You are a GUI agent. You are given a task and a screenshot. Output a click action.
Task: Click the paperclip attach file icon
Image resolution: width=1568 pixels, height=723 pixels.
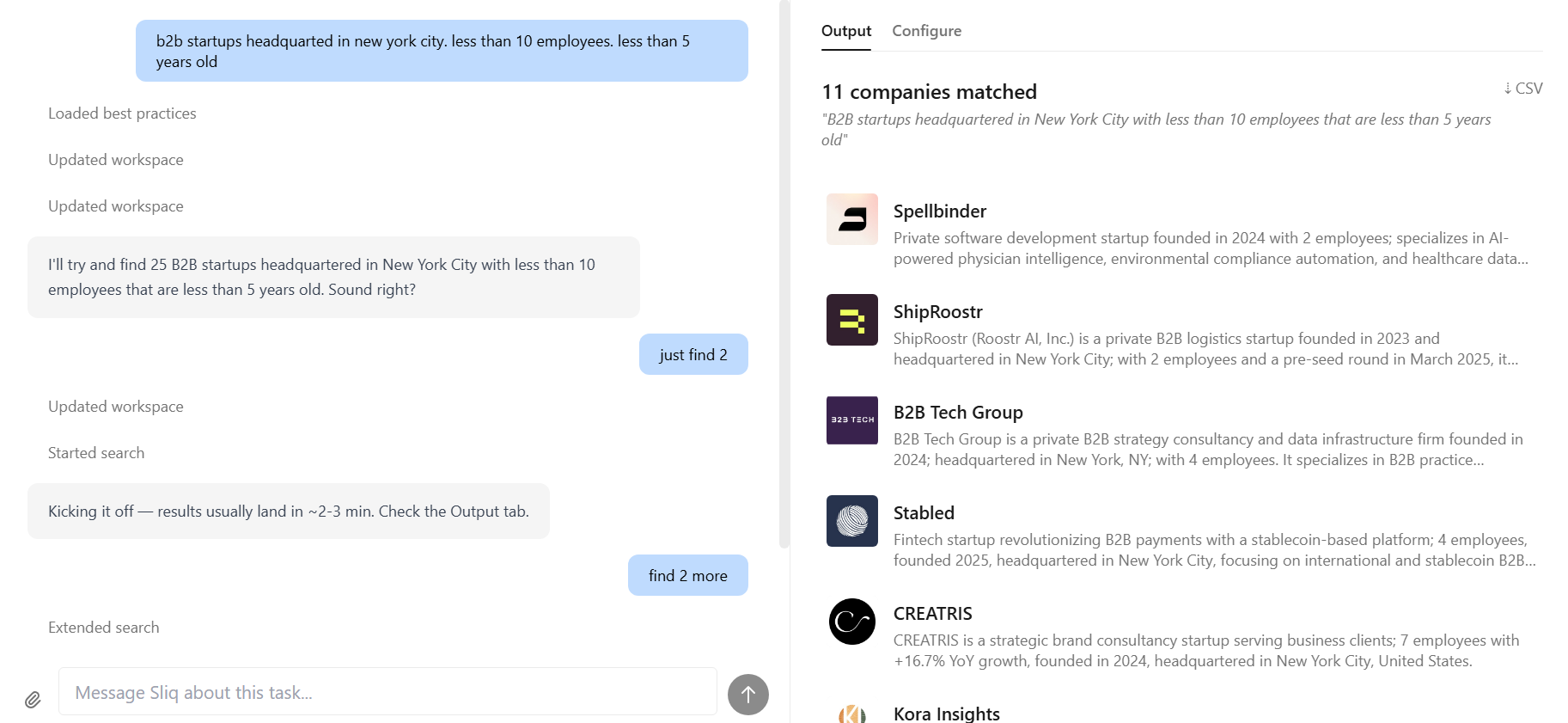click(33, 700)
